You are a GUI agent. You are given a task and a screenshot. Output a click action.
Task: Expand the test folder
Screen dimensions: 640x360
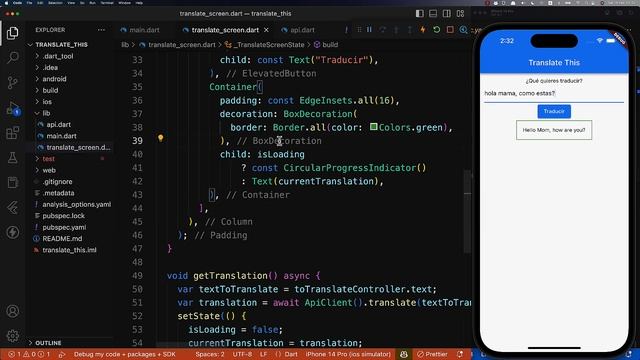click(48, 159)
